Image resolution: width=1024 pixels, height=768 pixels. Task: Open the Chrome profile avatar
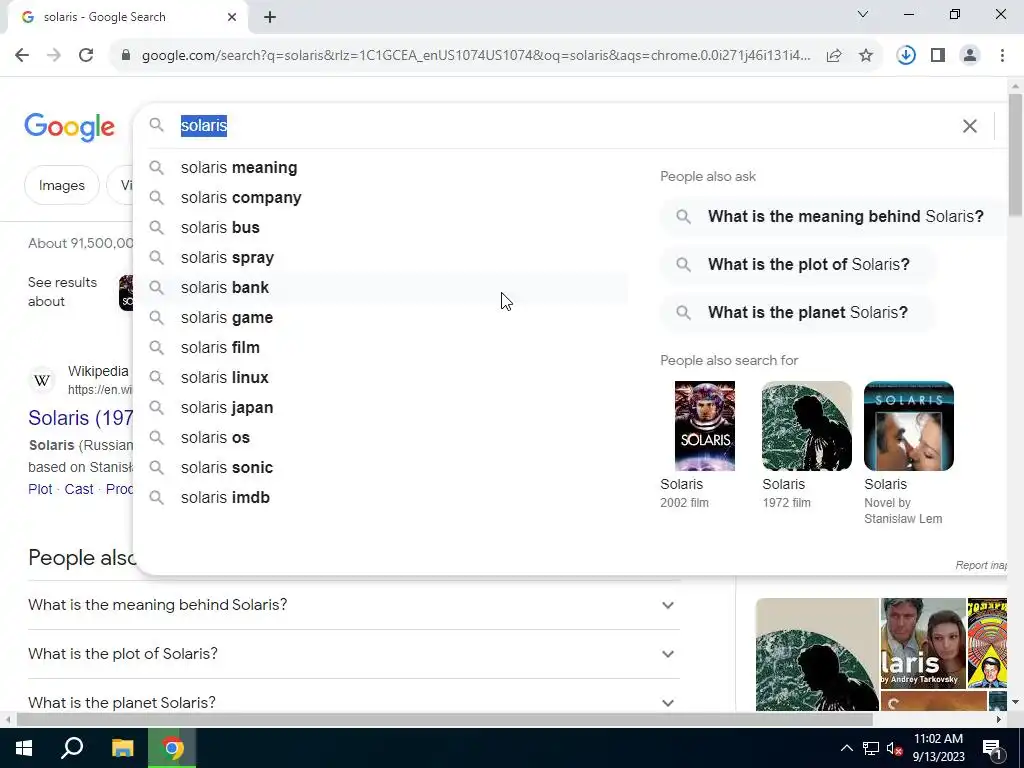point(970,56)
